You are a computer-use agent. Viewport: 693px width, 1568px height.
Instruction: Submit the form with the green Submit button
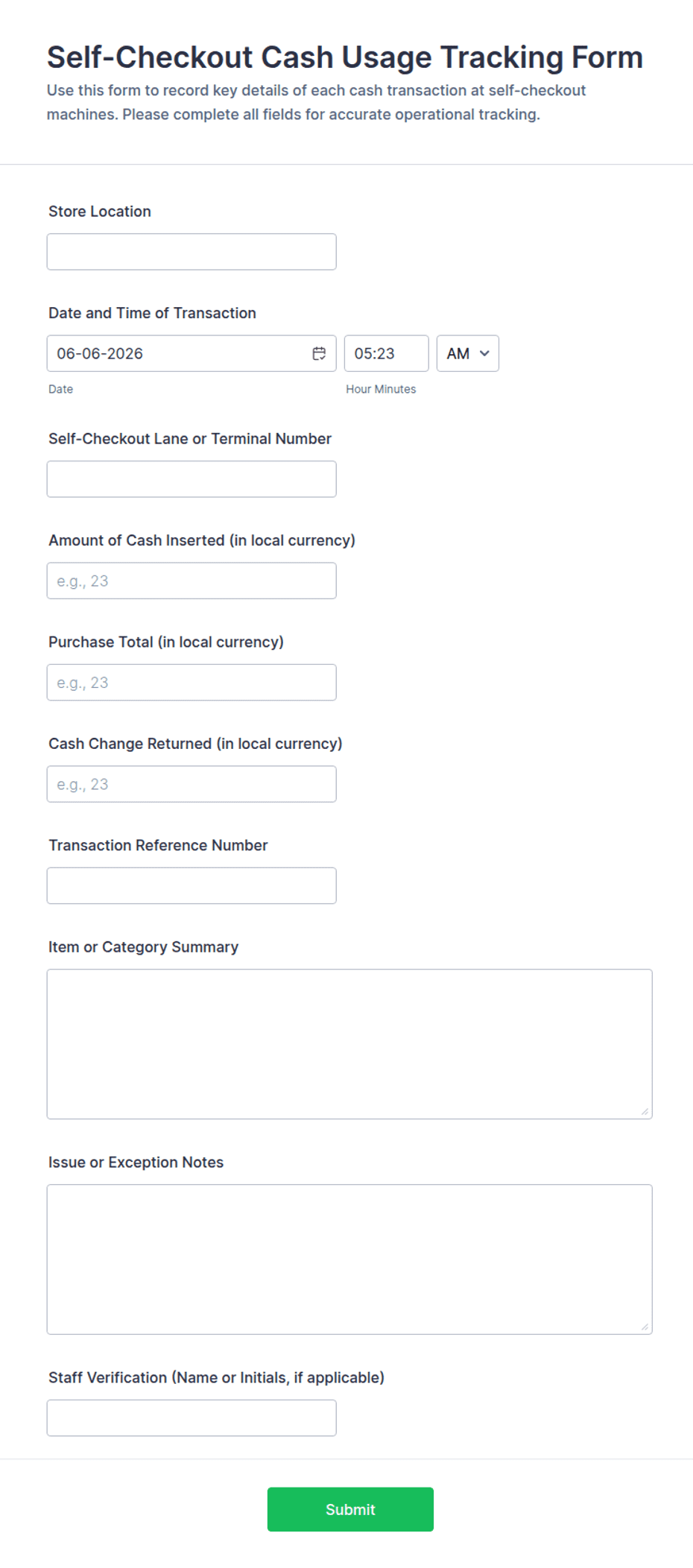[350, 1509]
